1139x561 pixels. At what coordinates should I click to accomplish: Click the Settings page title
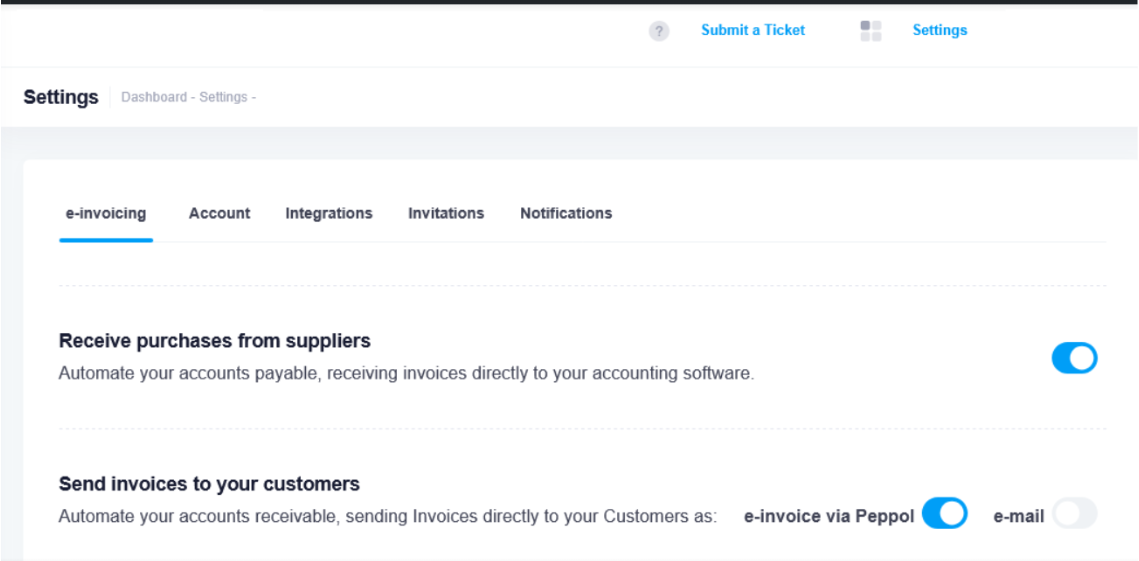[61, 97]
